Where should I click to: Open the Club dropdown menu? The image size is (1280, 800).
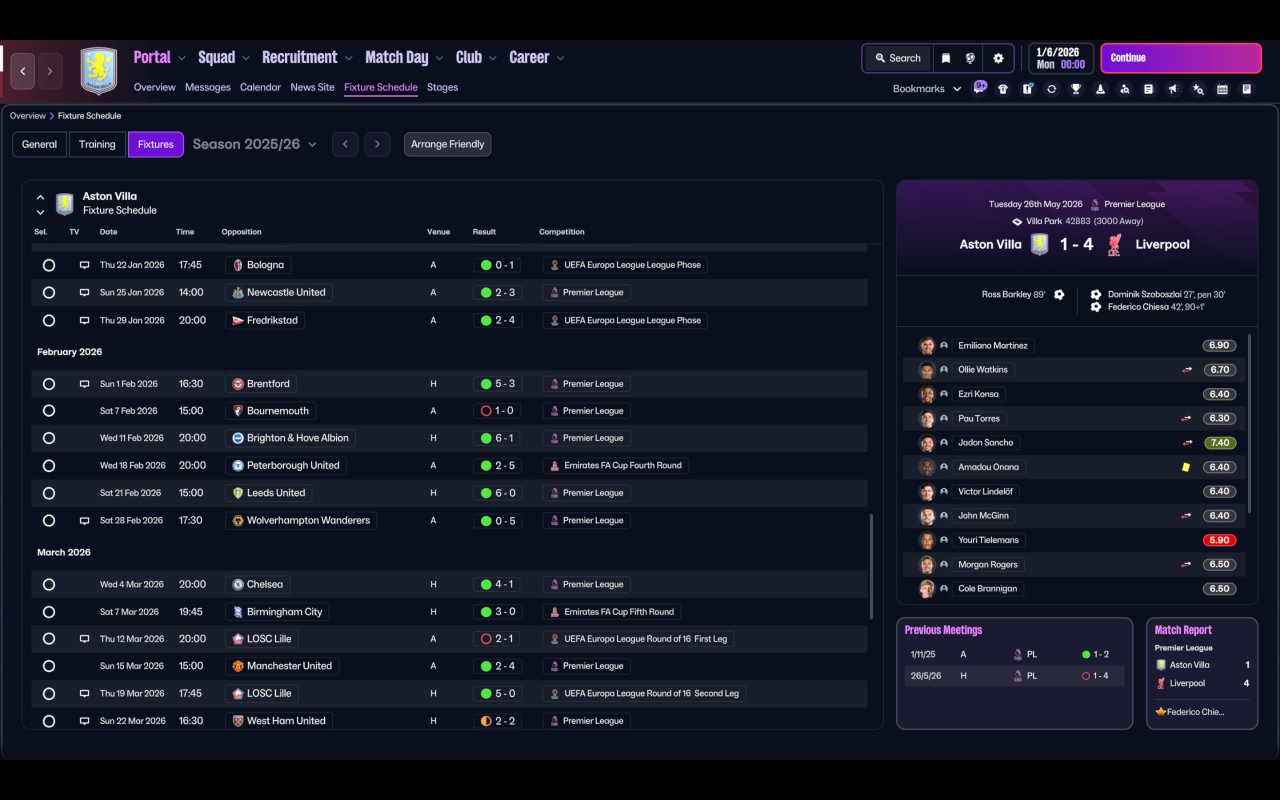476,58
